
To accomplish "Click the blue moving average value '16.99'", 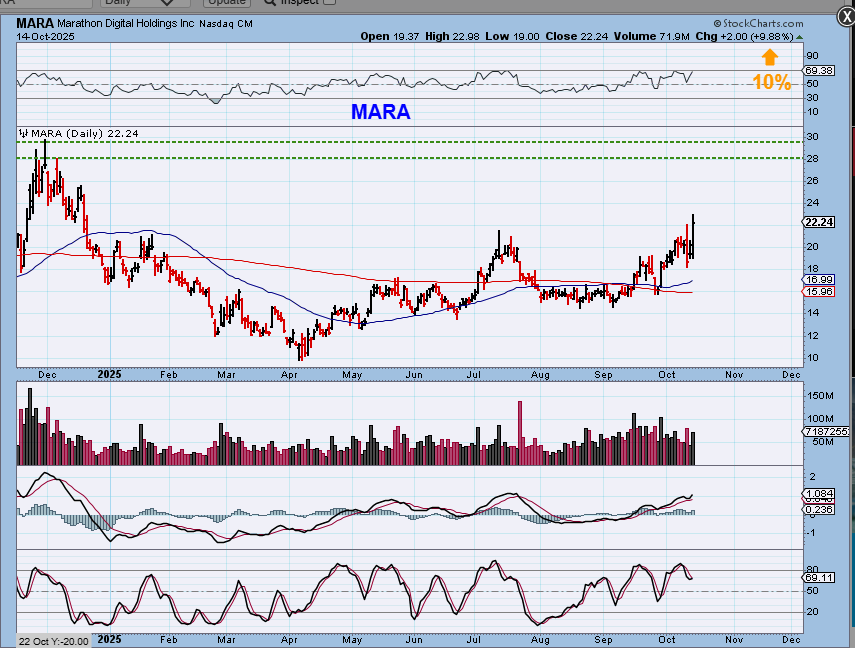I will 819,280.
